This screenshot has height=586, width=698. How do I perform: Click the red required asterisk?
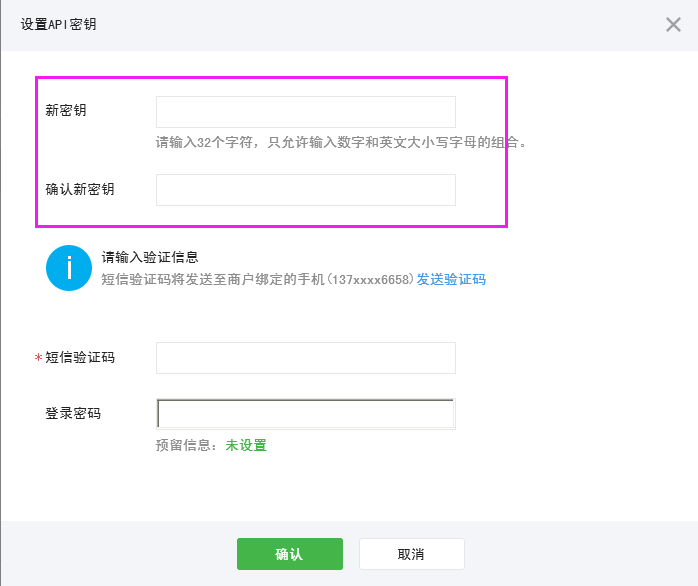[x=39, y=359]
